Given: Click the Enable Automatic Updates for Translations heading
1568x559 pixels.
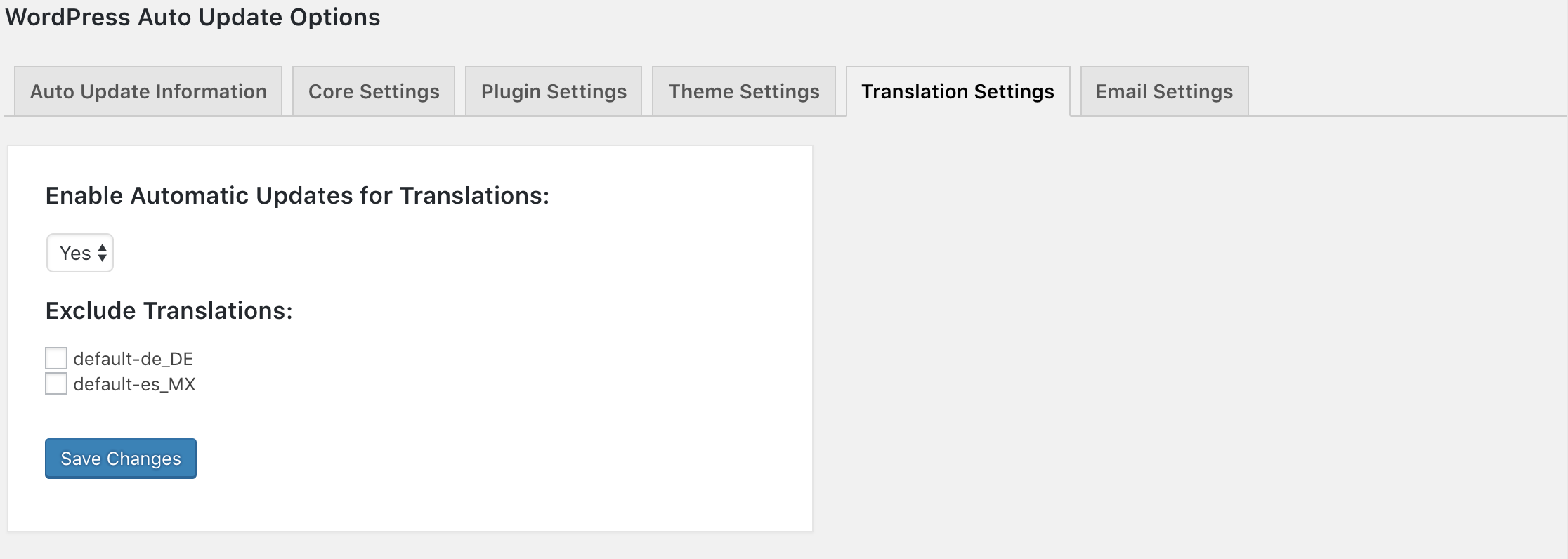Looking at the screenshot, I should [297, 195].
